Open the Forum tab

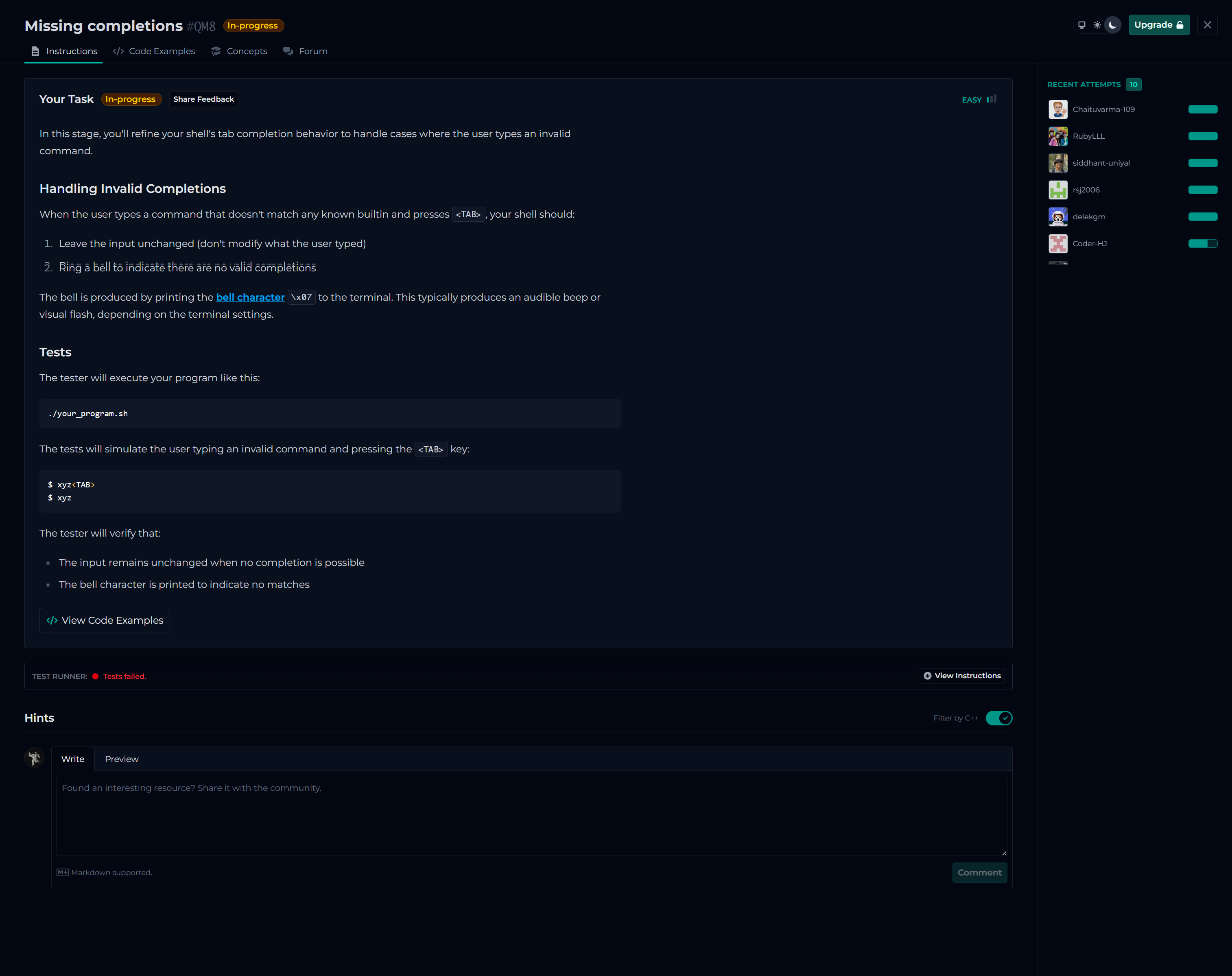[306, 51]
